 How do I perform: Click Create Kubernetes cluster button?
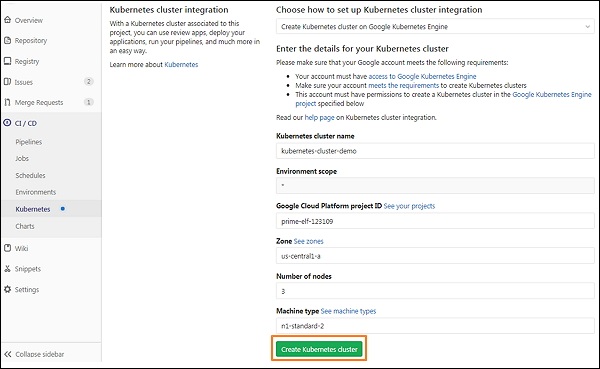319,349
